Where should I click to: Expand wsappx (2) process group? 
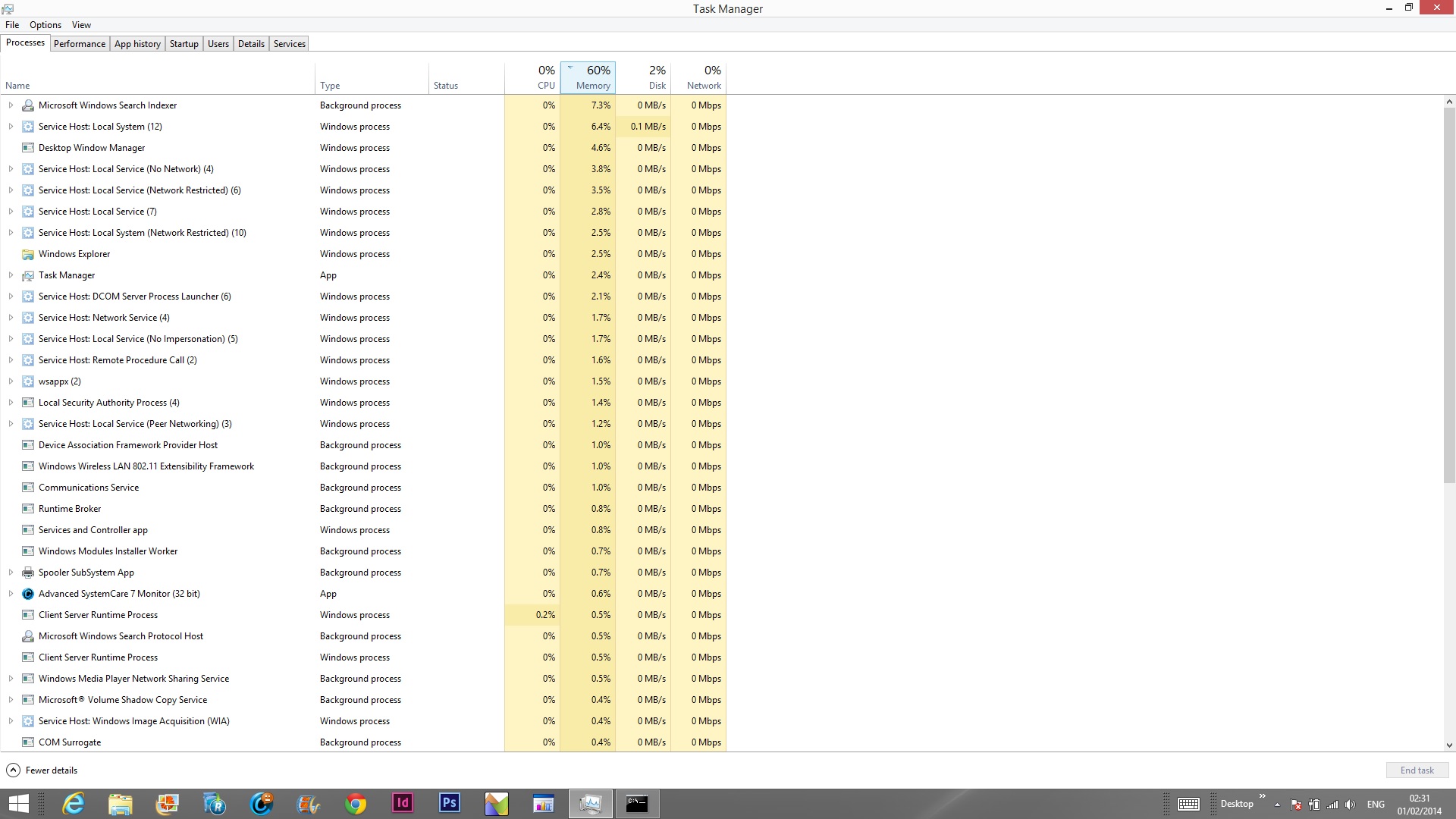pyautogui.click(x=11, y=381)
